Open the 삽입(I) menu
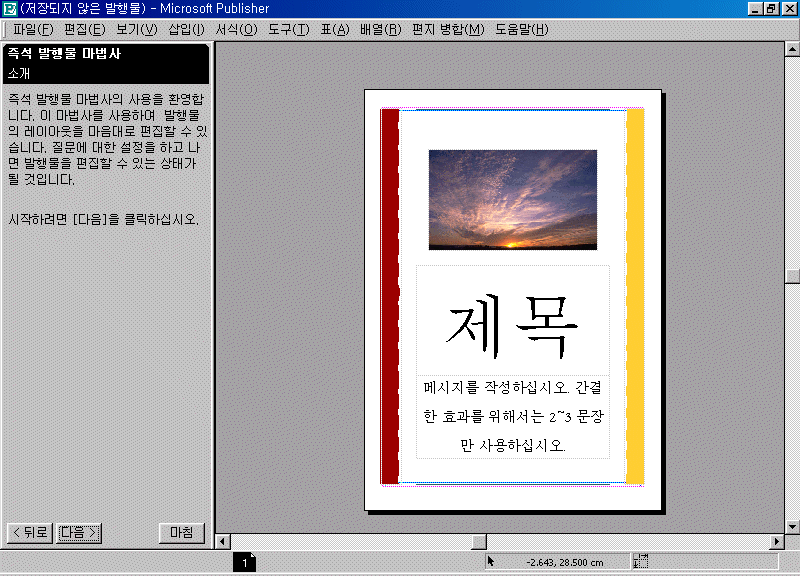This screenshot has width=800, height=576. (x=187, y=29)
